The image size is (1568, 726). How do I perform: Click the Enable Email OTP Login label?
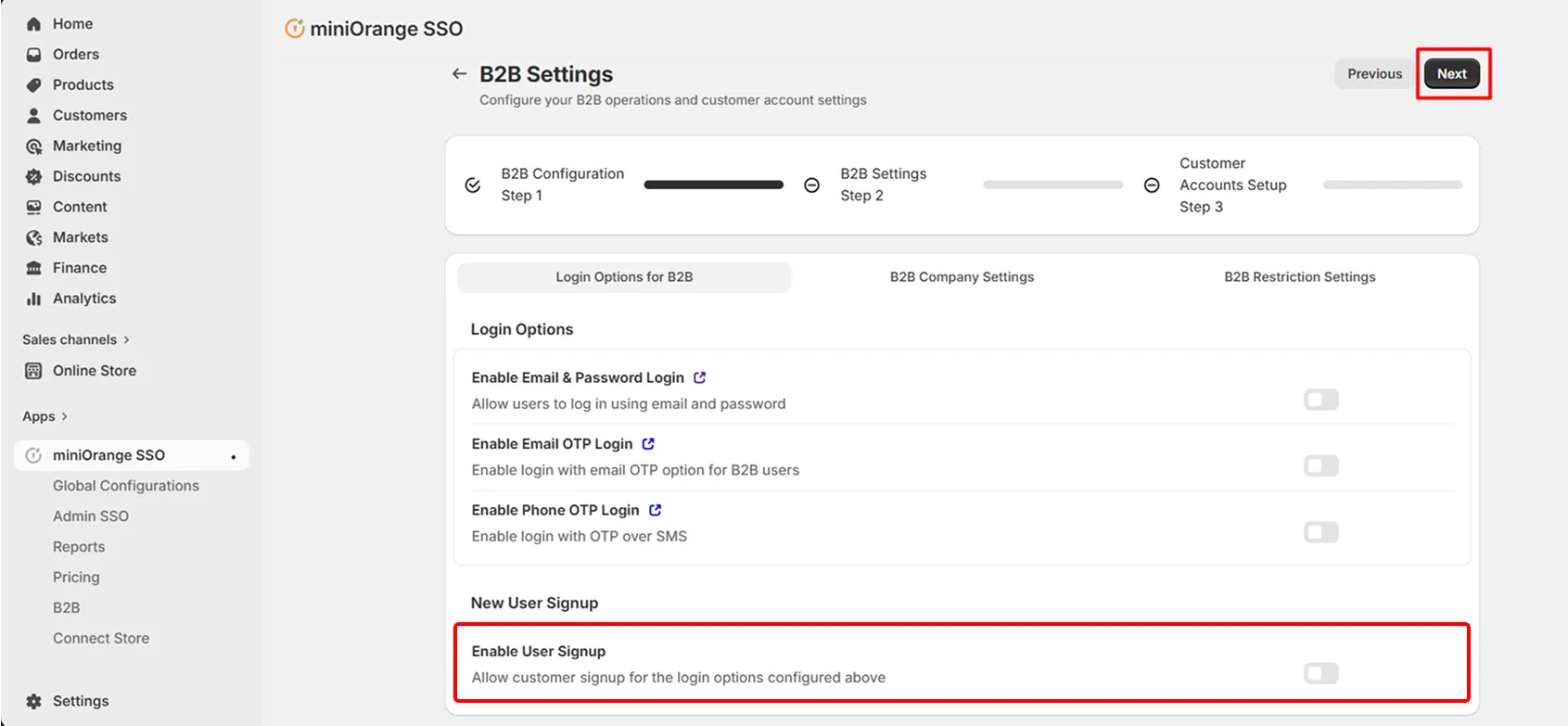point(552,444)
